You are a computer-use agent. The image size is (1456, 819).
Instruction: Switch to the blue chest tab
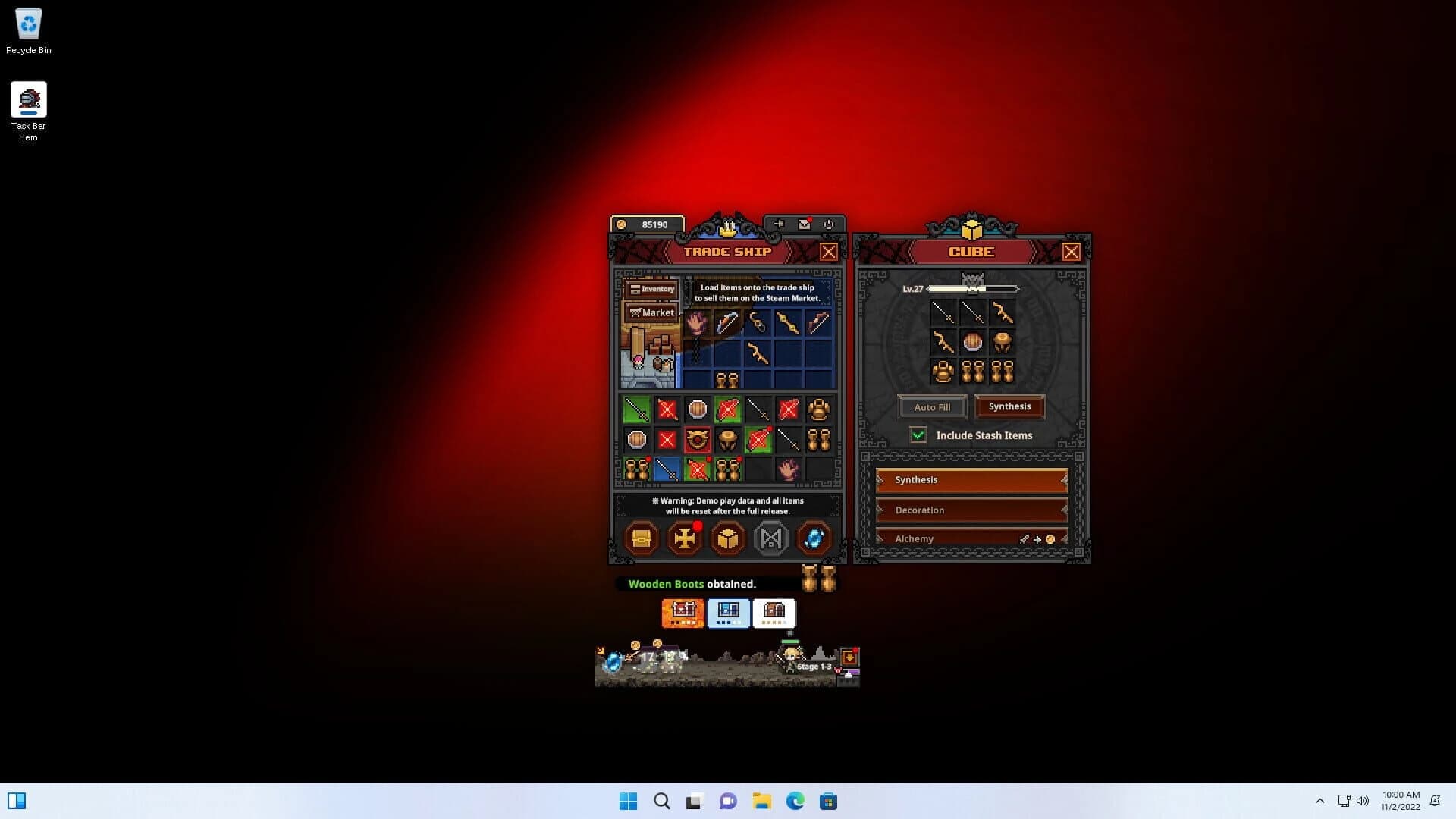coord(729,613)
